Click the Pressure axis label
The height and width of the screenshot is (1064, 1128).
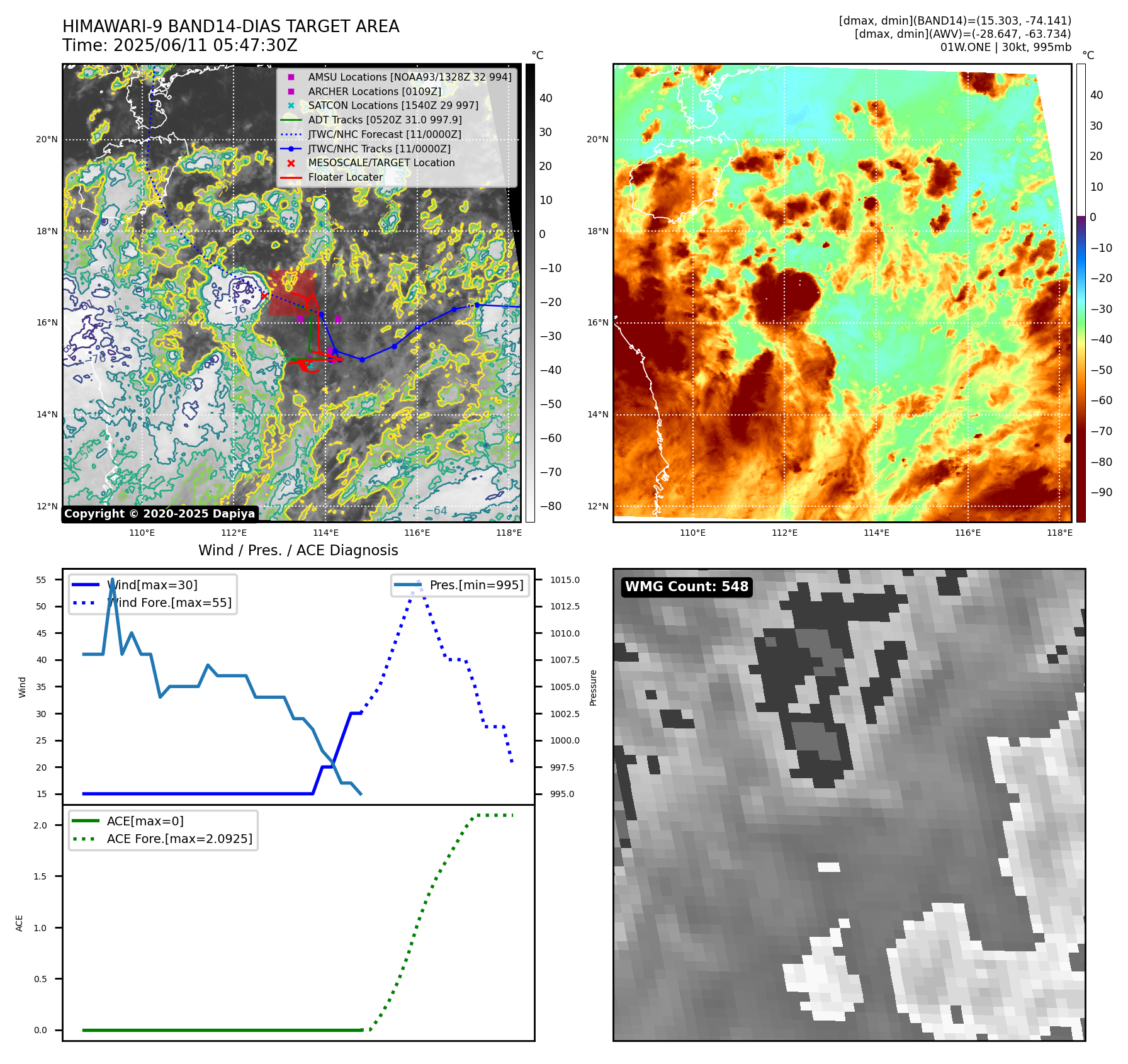(x=593, y=688)
